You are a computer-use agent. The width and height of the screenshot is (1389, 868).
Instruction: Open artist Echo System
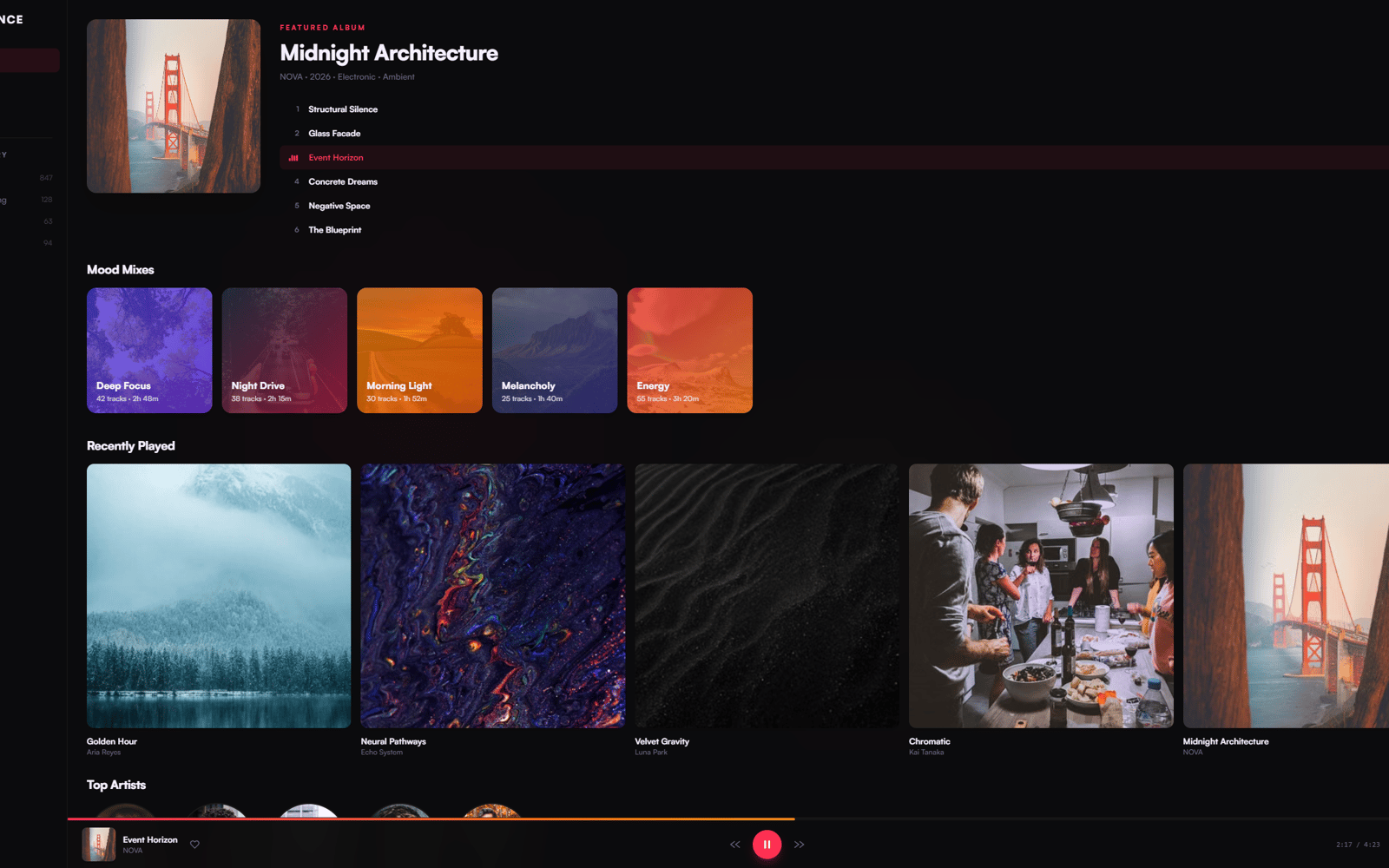pyautogui.click(x=382, y=753)
